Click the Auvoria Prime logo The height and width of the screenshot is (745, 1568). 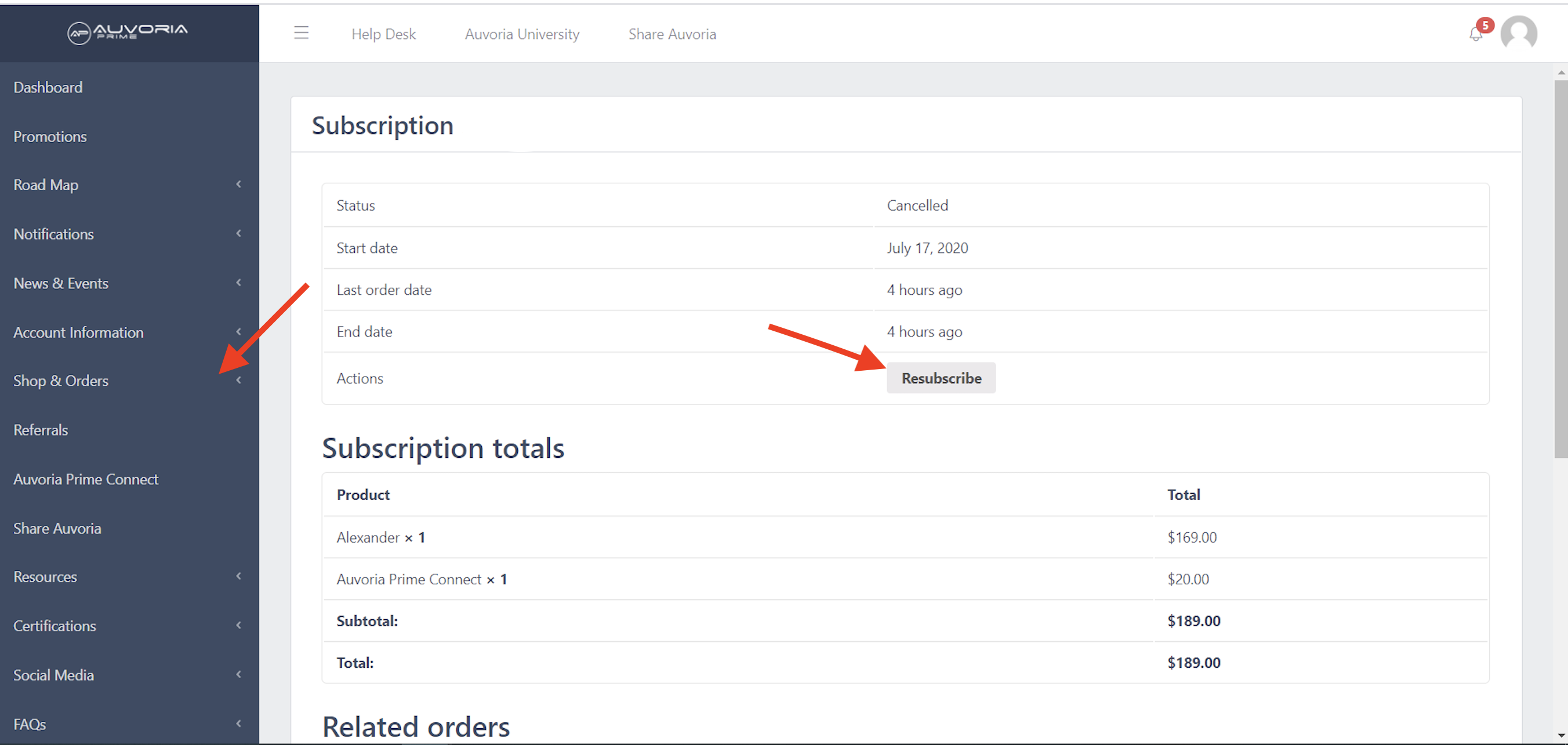tap(128, 32)
